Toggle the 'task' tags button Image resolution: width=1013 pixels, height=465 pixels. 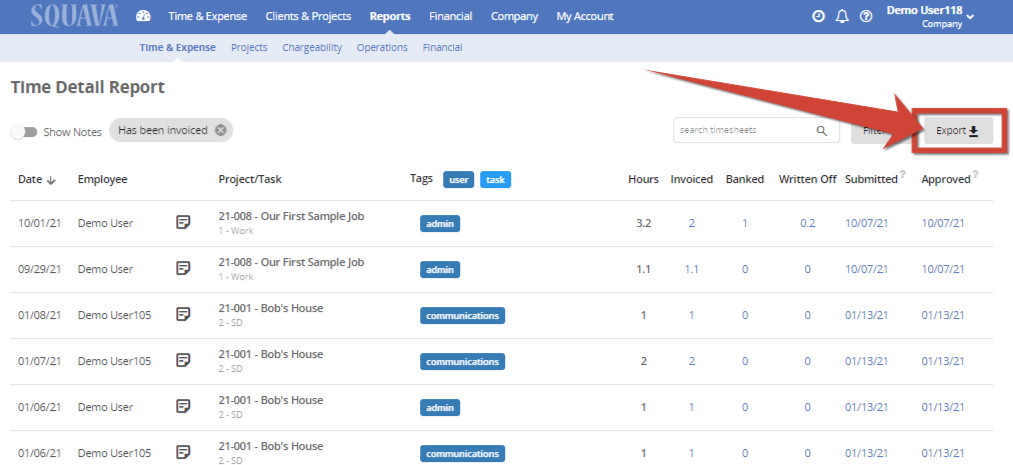point(496,180)
